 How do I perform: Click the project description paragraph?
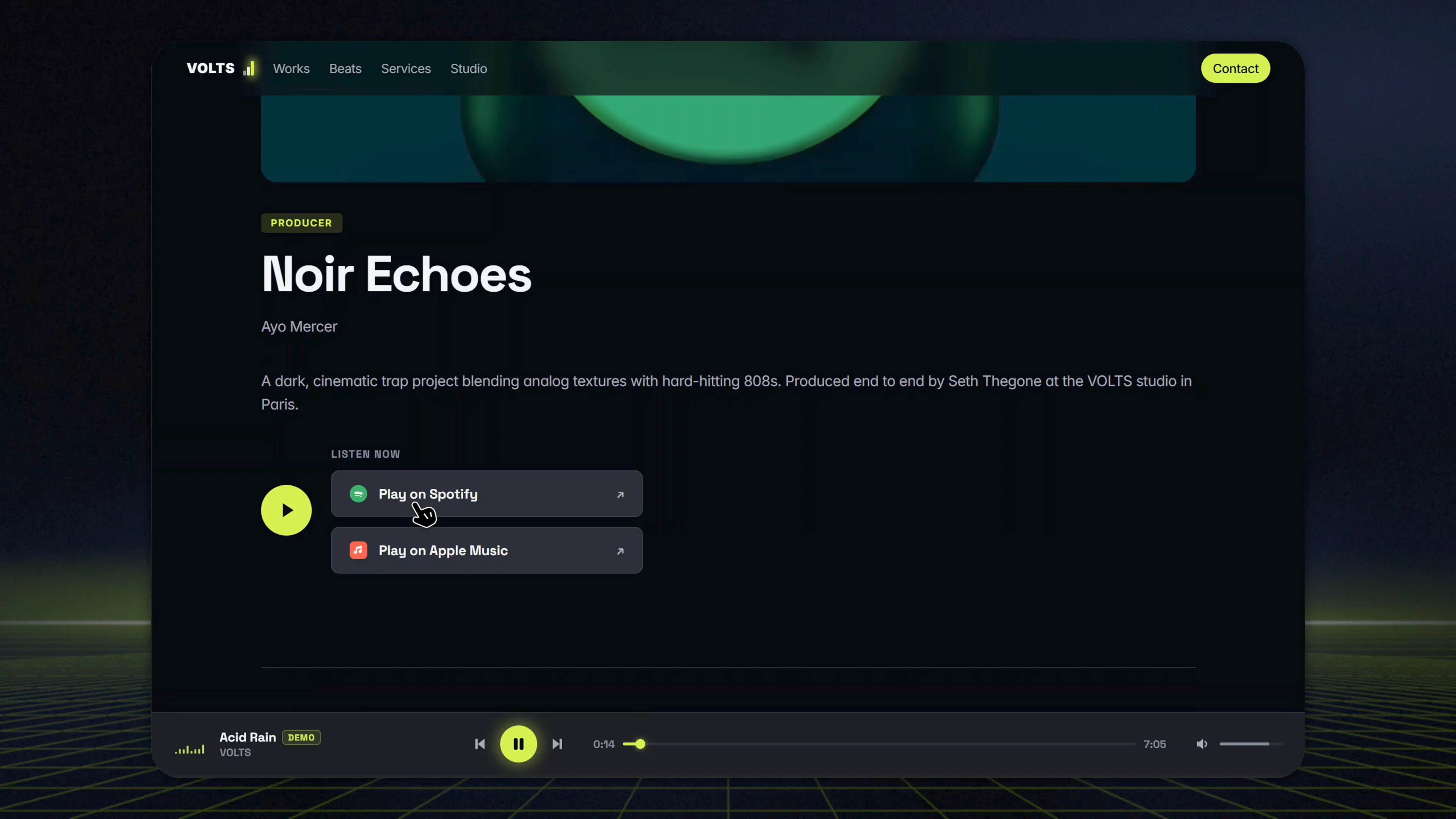tap(726, 393)
